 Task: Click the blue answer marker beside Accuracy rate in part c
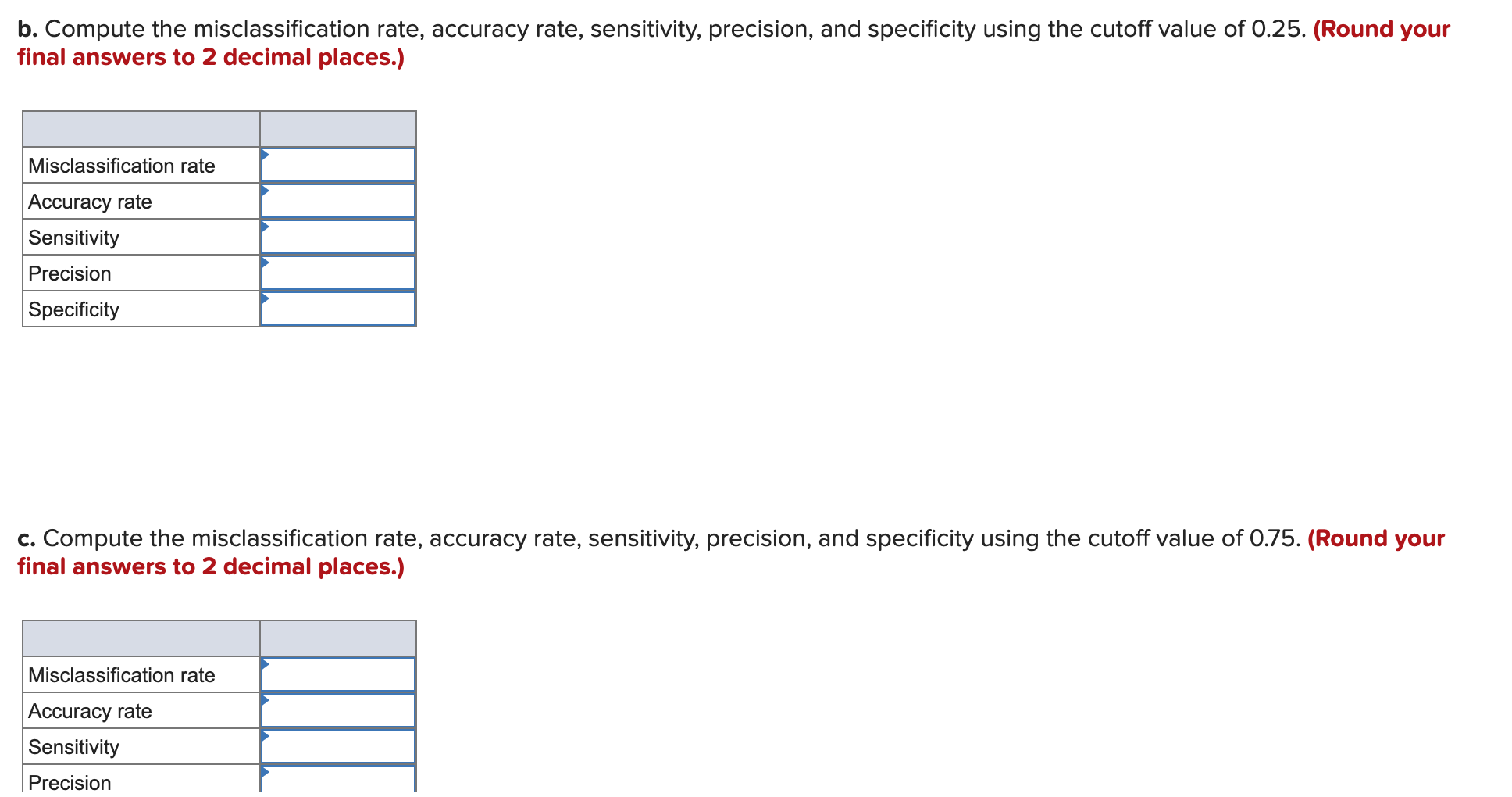266,699
